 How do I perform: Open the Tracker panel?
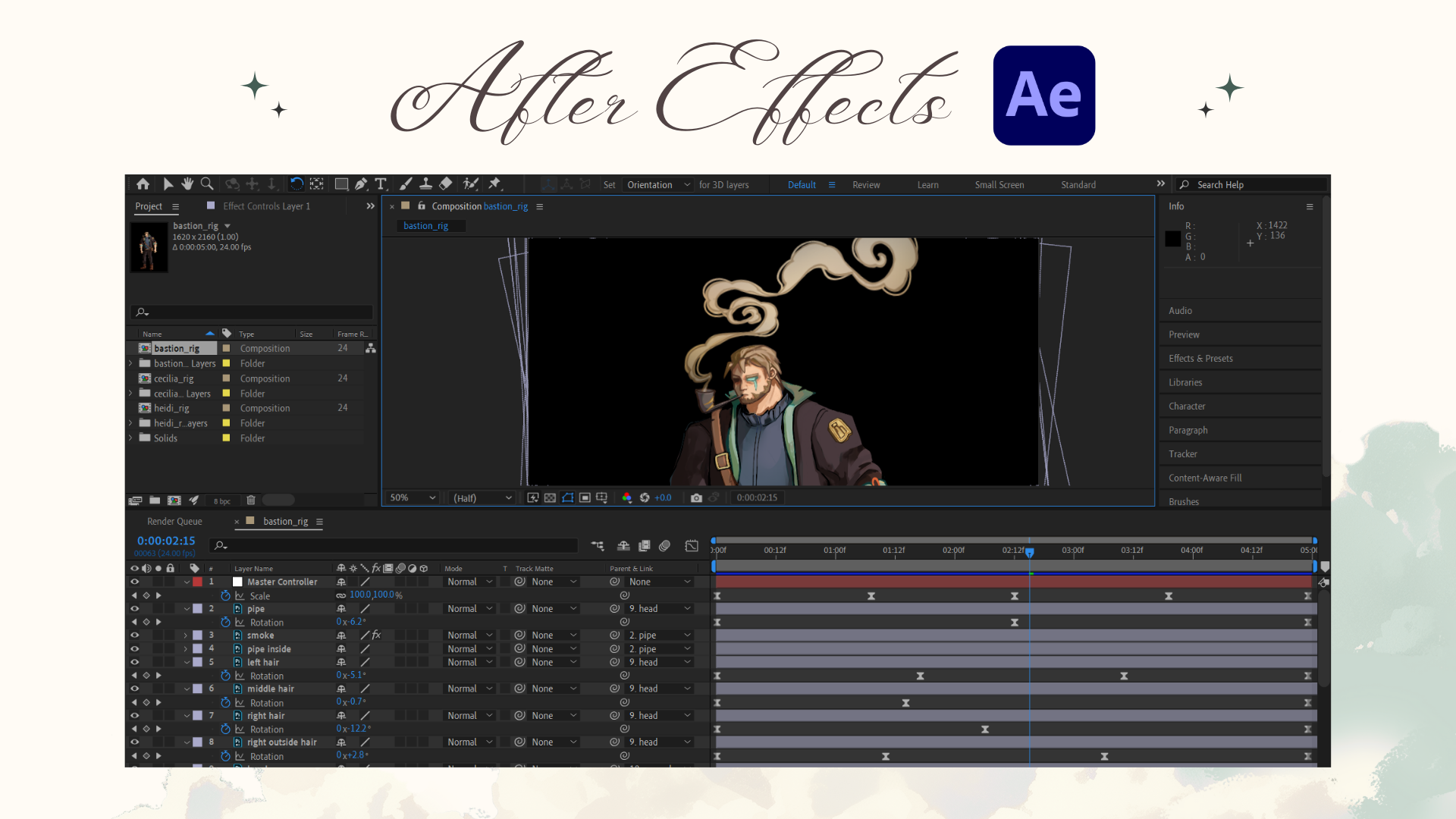[1183, 454]
